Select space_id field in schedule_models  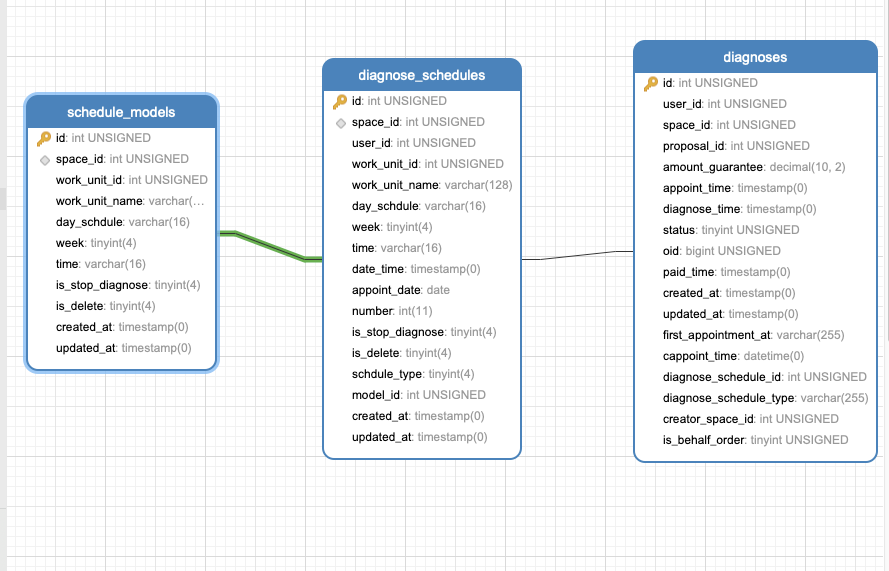click(x=121, y=159)
